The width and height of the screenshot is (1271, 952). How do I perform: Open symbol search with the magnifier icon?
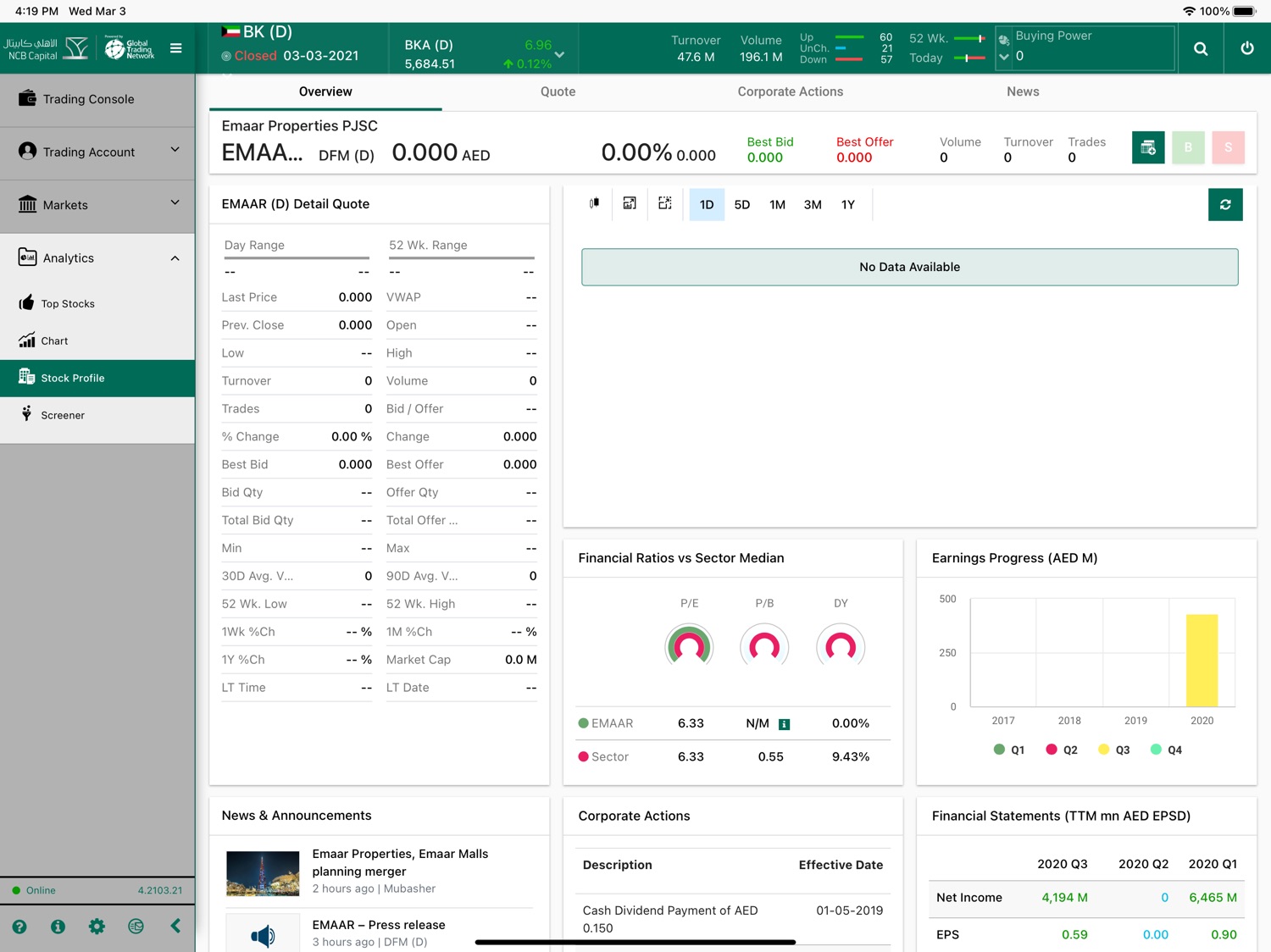click(1201, 48)
